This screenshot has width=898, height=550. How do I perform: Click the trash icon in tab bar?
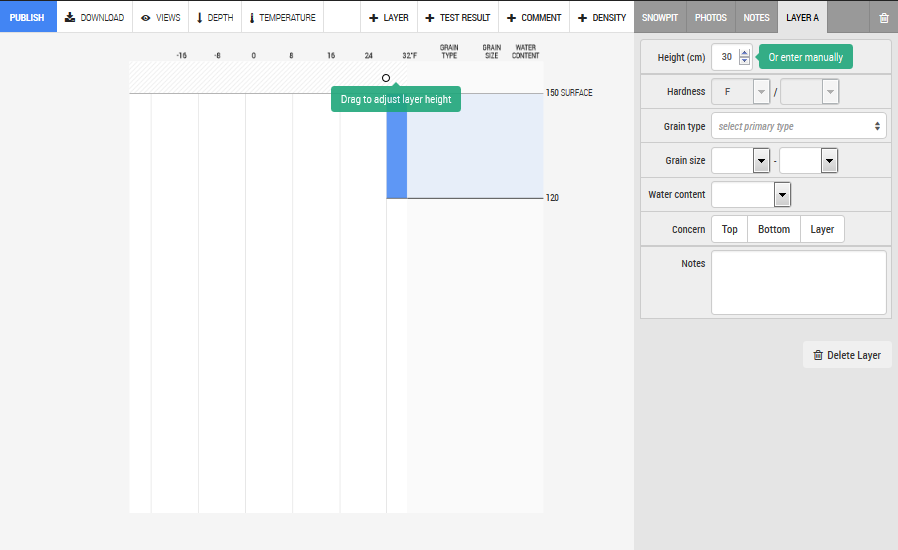[x=884, y=18]
